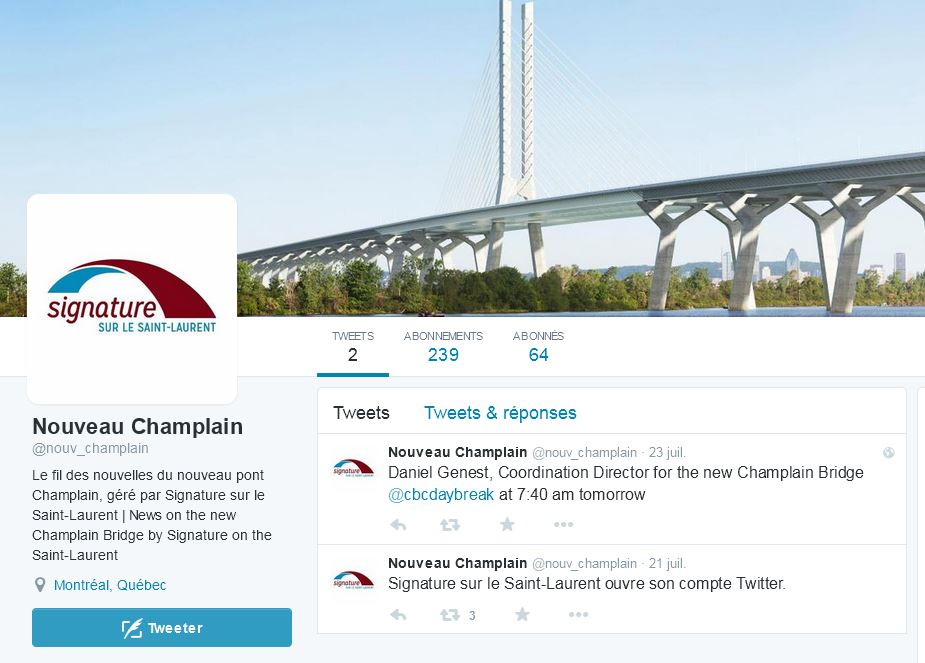Viewport: 925px width, 663px height.
Task: Click the Tweets count 2 stat
Action: point(353,346)
